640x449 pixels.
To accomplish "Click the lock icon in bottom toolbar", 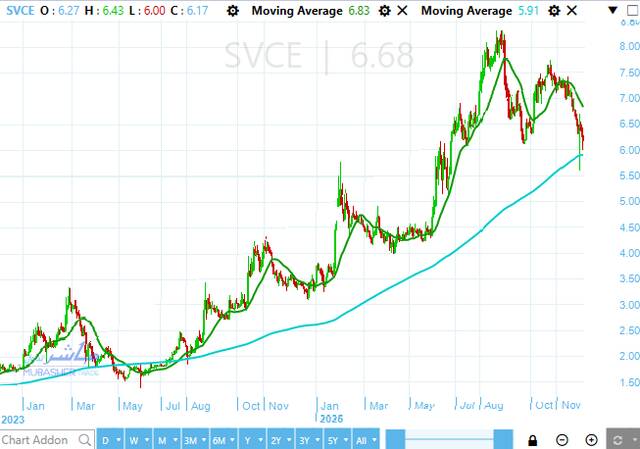I will (533, 440).
